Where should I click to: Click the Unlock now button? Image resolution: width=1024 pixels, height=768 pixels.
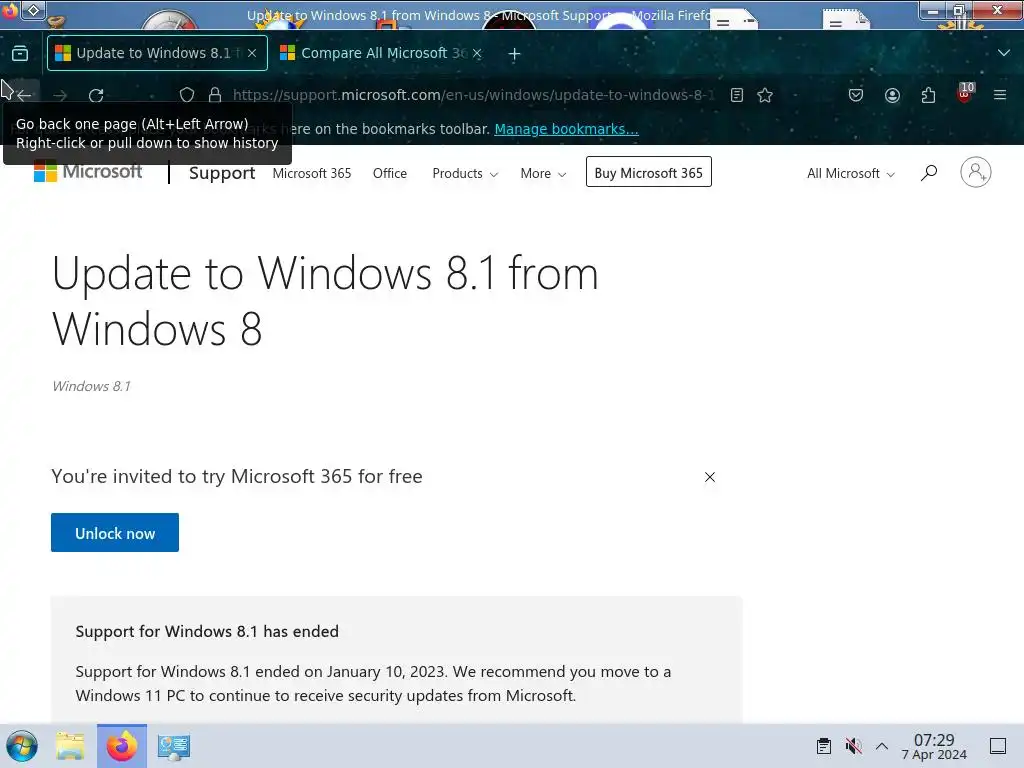tap(115, 533)
